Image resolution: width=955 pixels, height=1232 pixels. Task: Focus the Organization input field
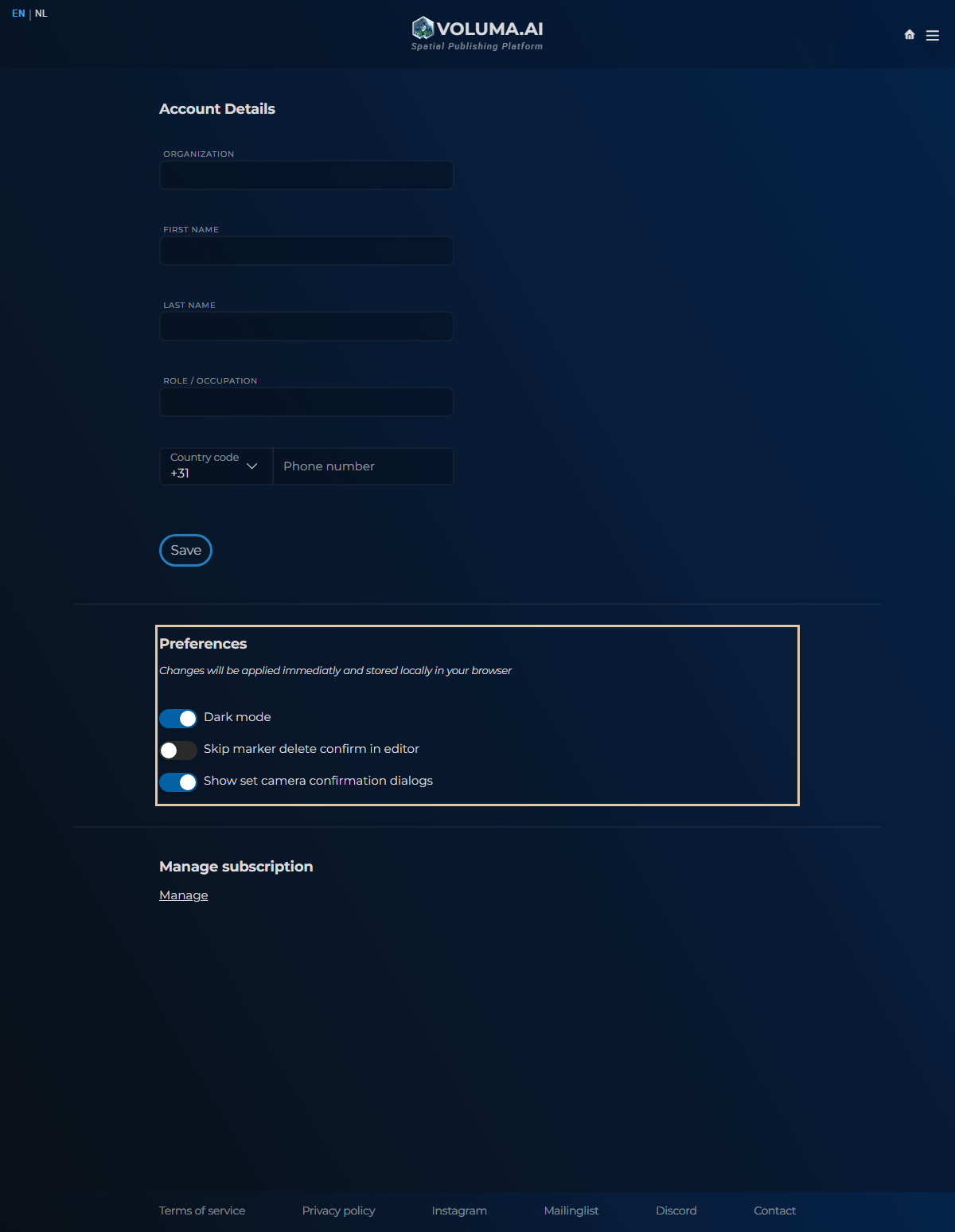click(306, 175)
